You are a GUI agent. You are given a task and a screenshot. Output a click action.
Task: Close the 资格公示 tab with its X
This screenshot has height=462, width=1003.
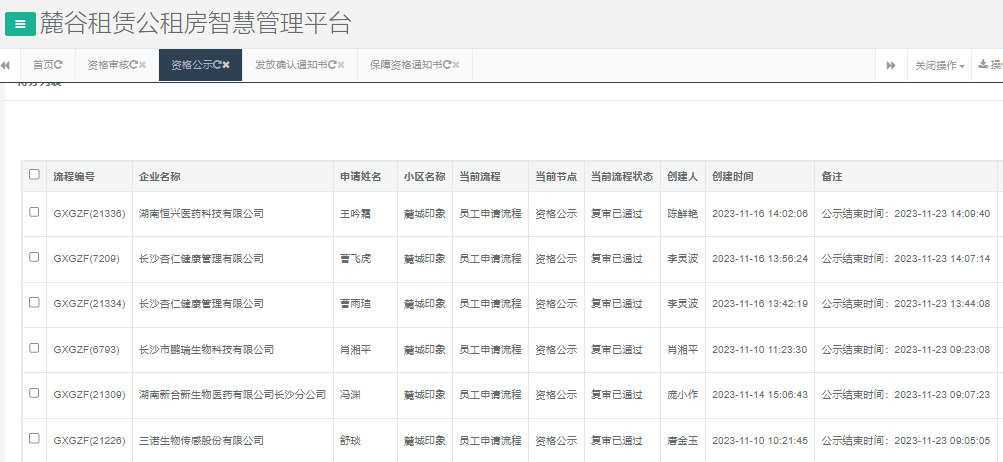[x=227, y=65]
